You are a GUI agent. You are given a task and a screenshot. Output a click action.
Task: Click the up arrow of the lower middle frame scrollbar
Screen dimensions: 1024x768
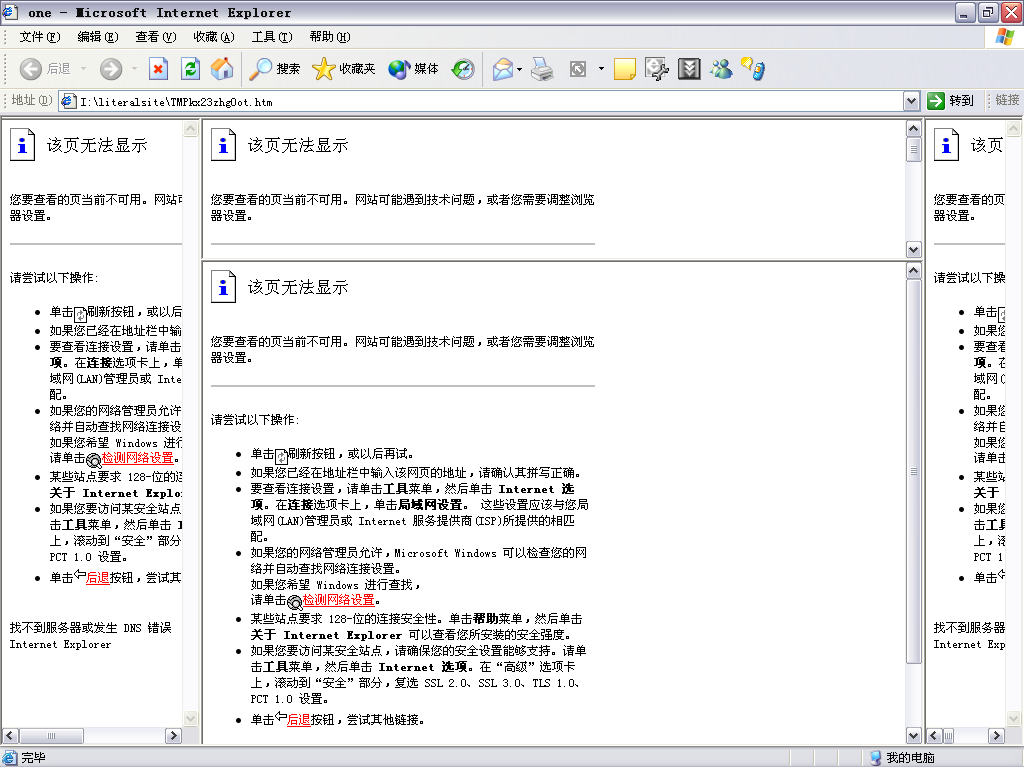click(914, 270)
